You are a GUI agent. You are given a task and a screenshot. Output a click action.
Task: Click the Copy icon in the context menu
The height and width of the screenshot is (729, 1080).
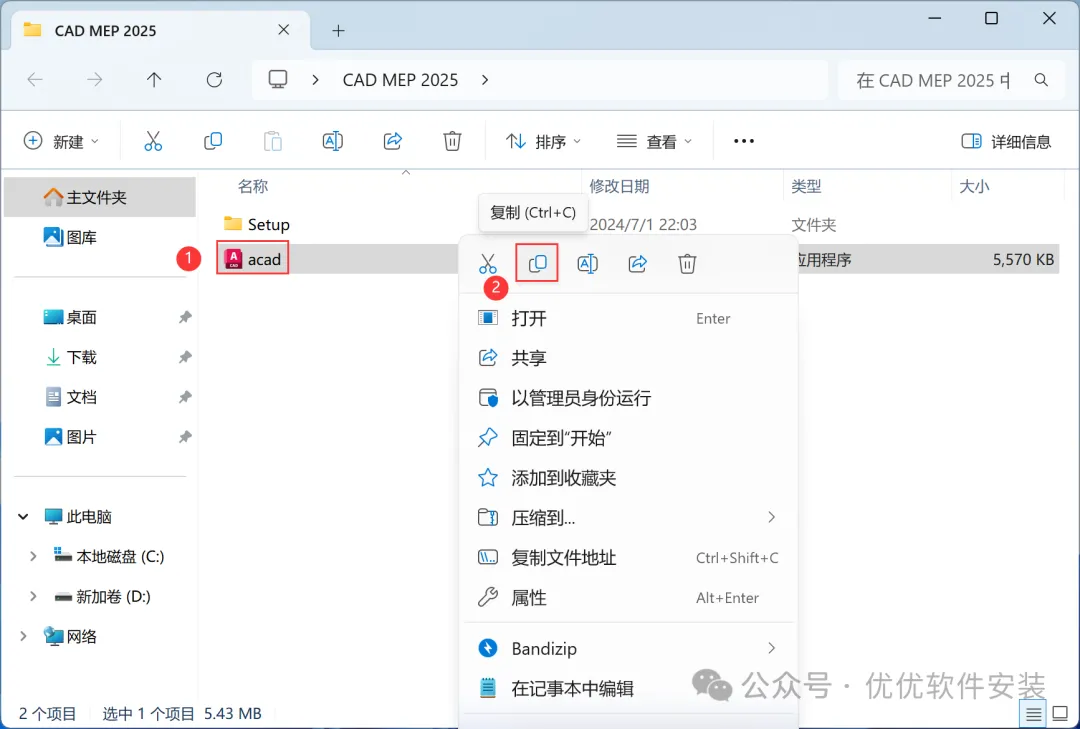pyautogui.click(x=537, y=263)
